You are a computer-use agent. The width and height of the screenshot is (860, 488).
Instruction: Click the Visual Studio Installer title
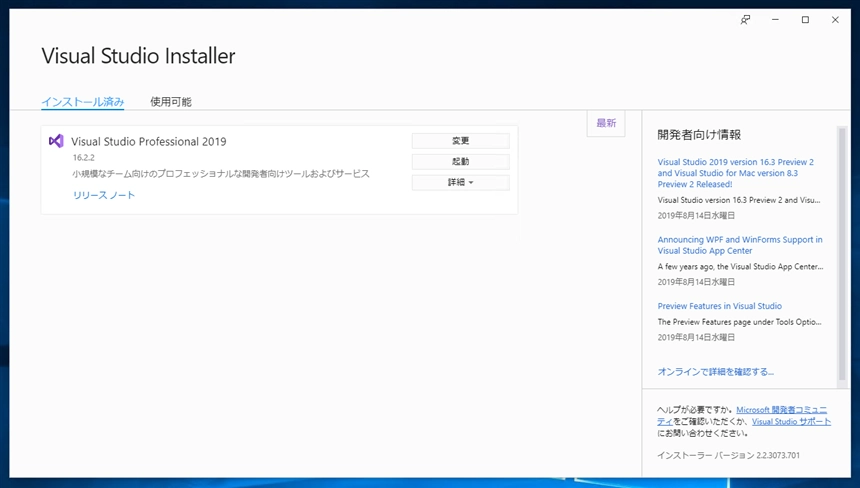click(138, 56)
